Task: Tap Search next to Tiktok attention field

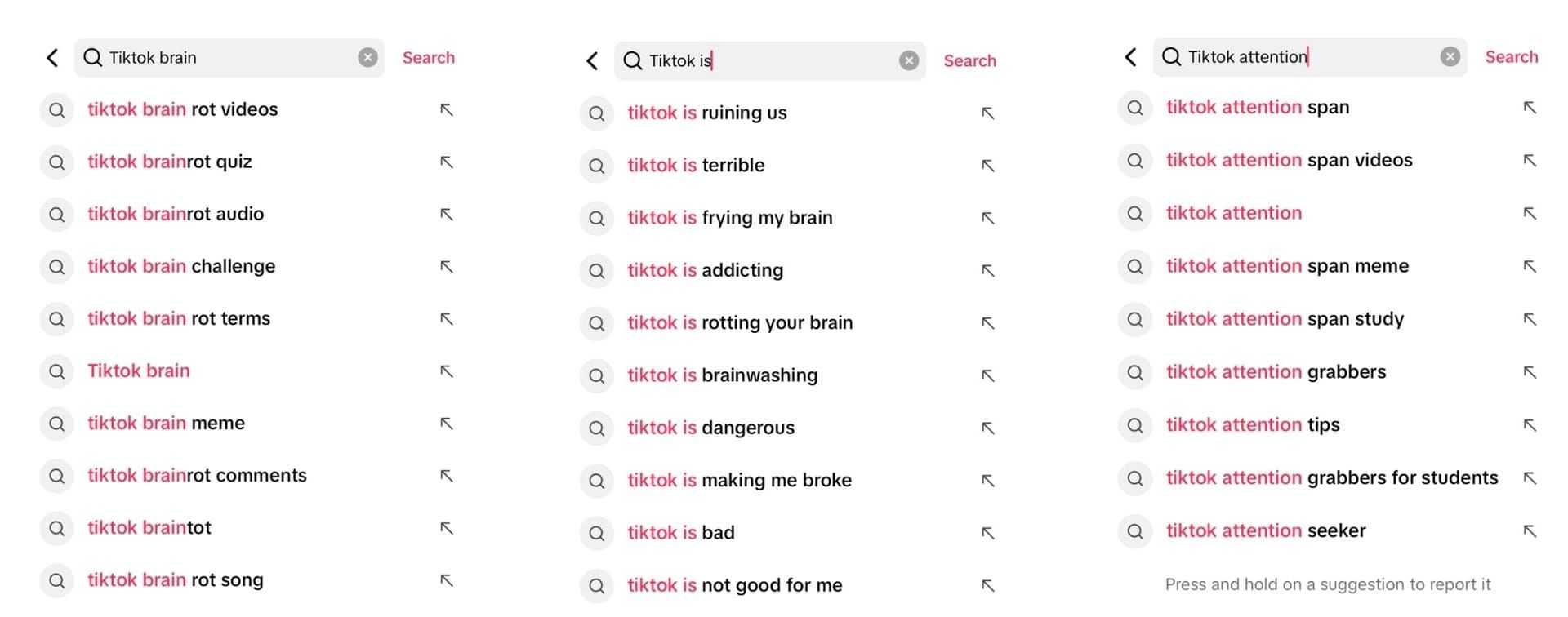Action: pos(1512,56)
